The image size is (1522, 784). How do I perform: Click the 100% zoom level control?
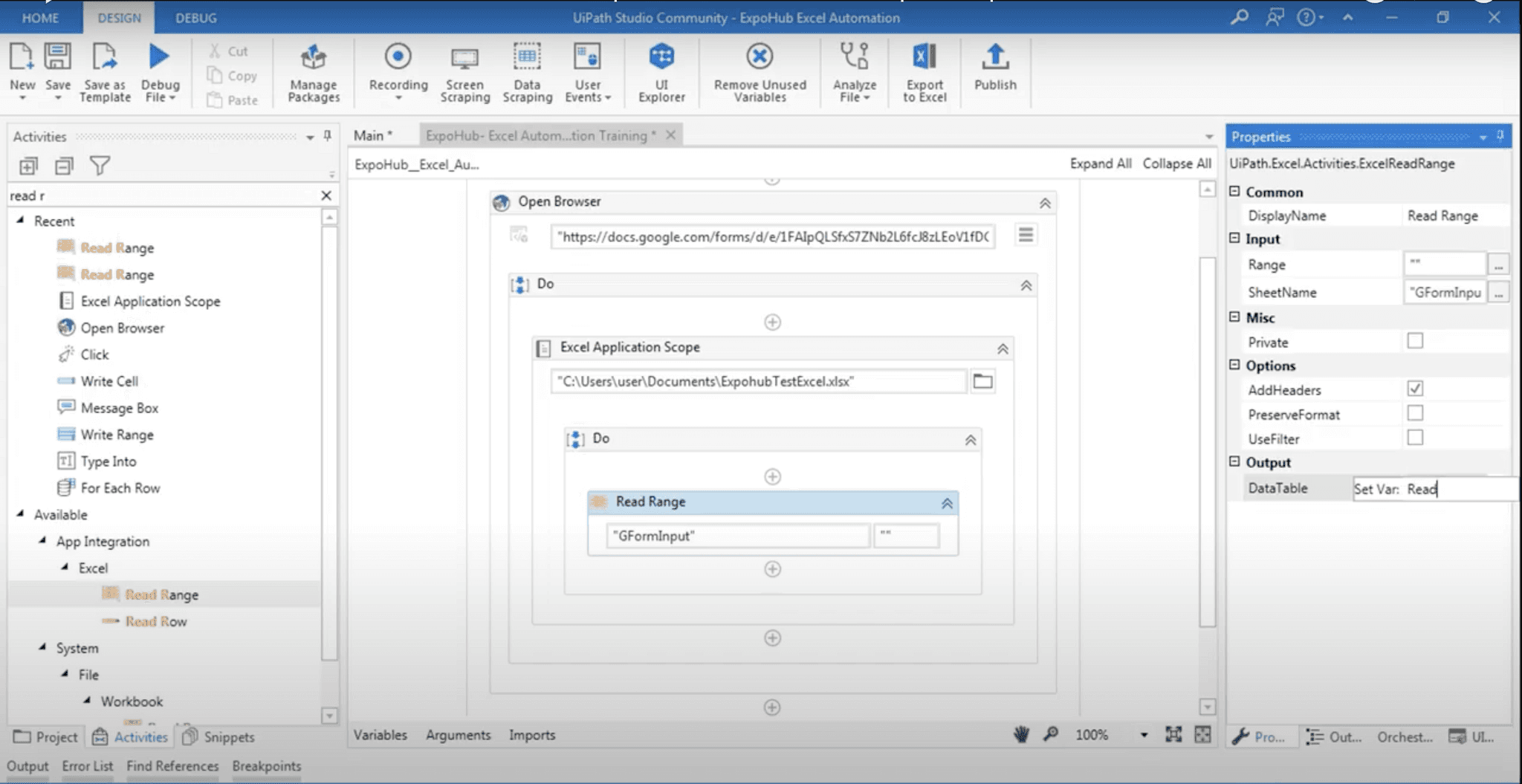coord(1091,734)
